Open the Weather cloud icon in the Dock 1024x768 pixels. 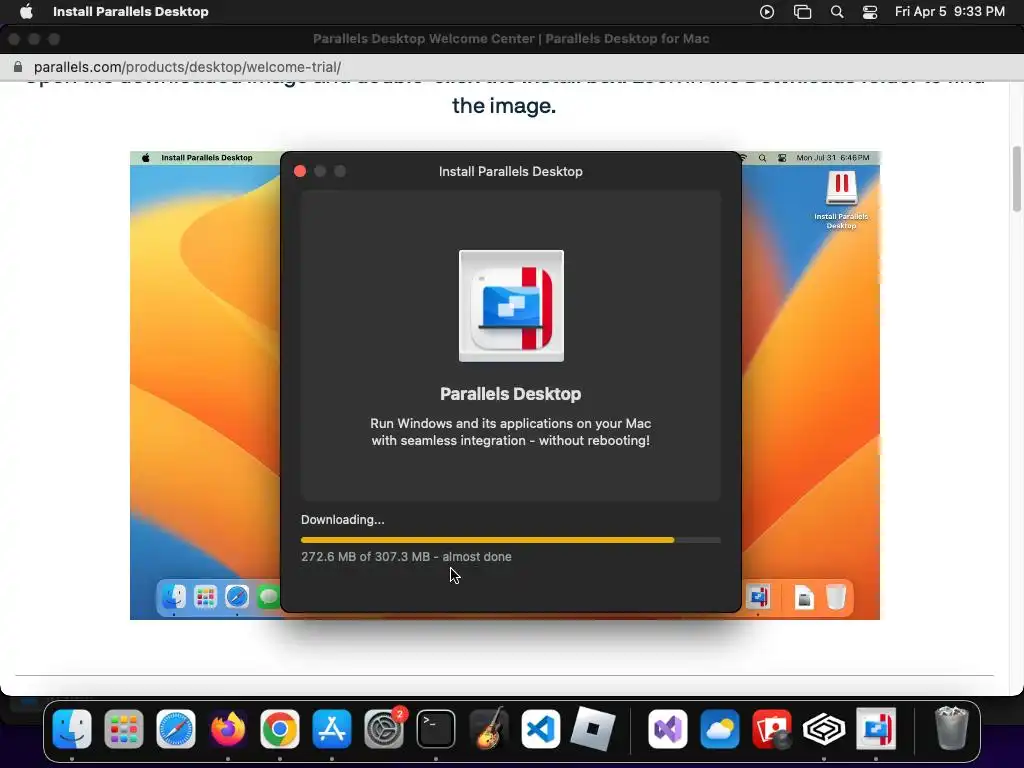(x=720, y=728)
